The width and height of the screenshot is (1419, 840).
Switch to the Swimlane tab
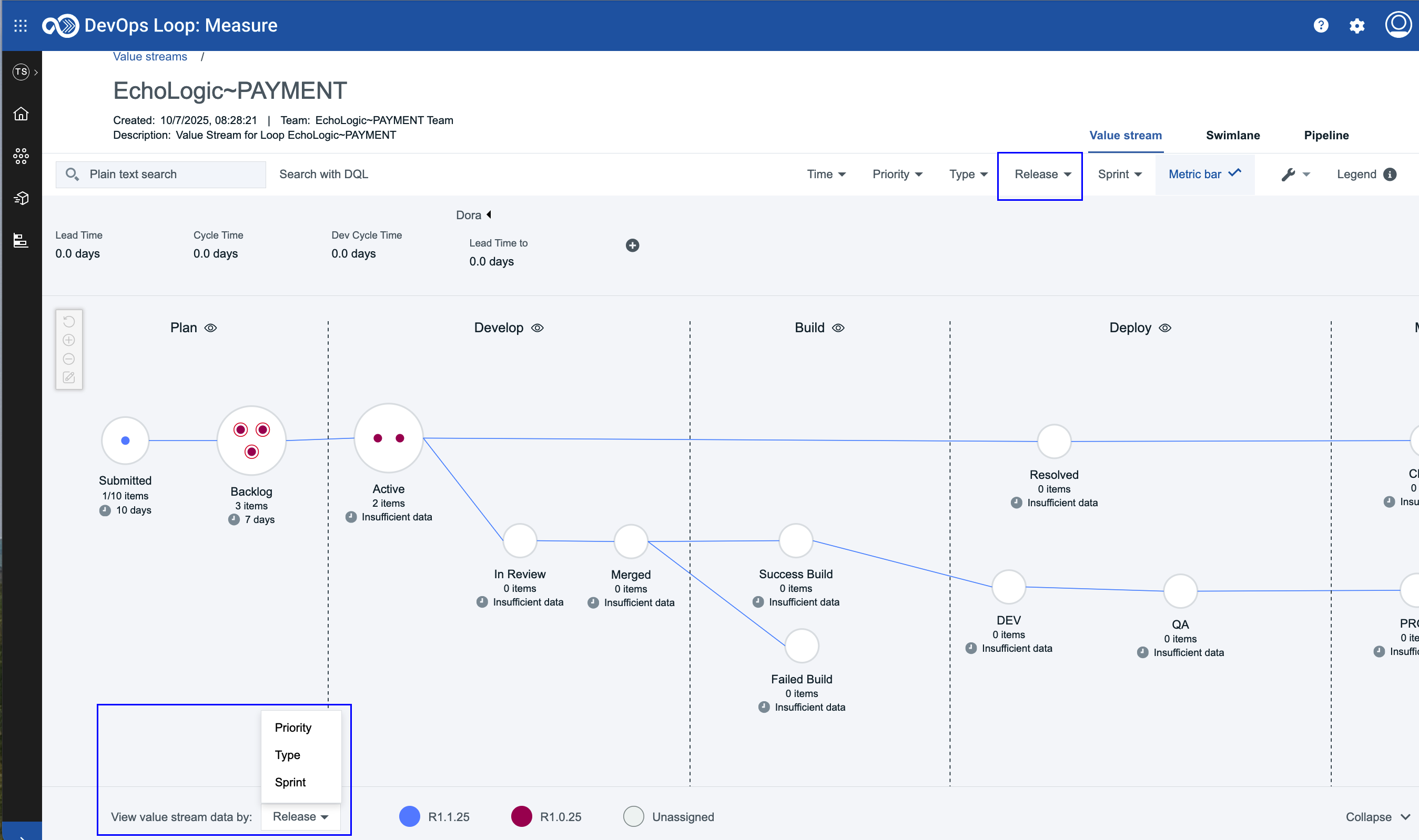1232,135
